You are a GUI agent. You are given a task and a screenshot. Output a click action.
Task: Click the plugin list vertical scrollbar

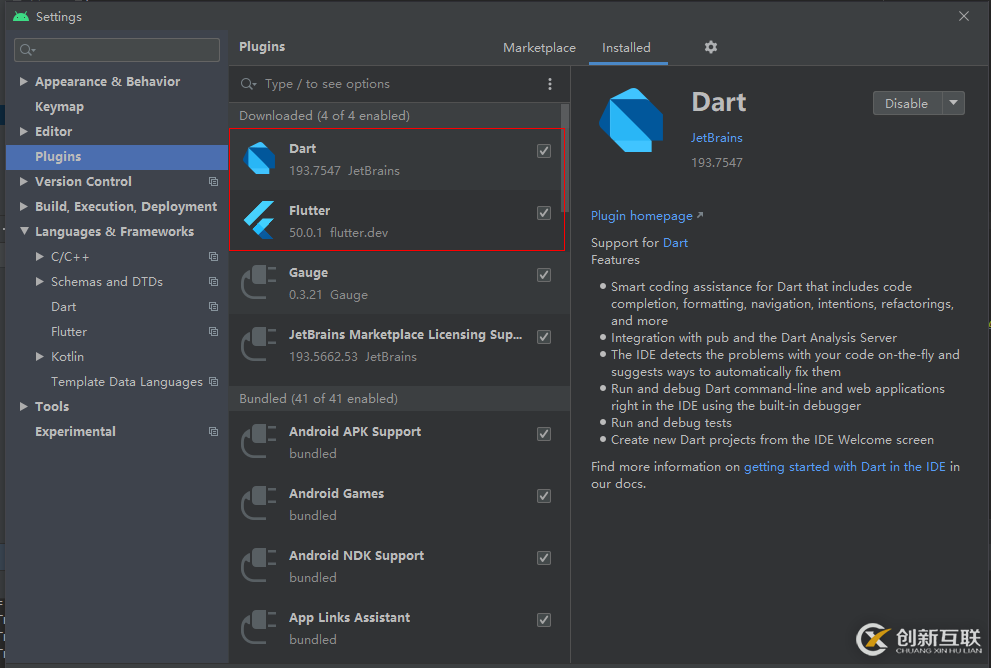(x=565, y=160)
